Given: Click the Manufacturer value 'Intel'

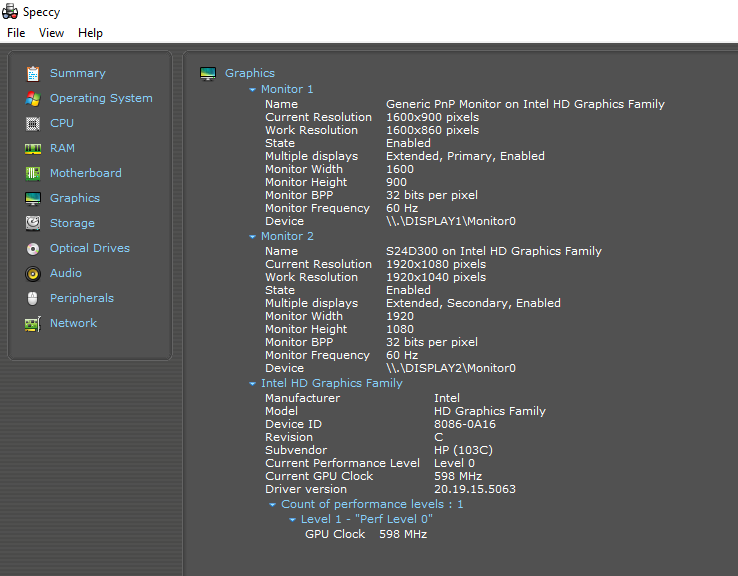Looking at the screenshot, I should pos(447,398).
